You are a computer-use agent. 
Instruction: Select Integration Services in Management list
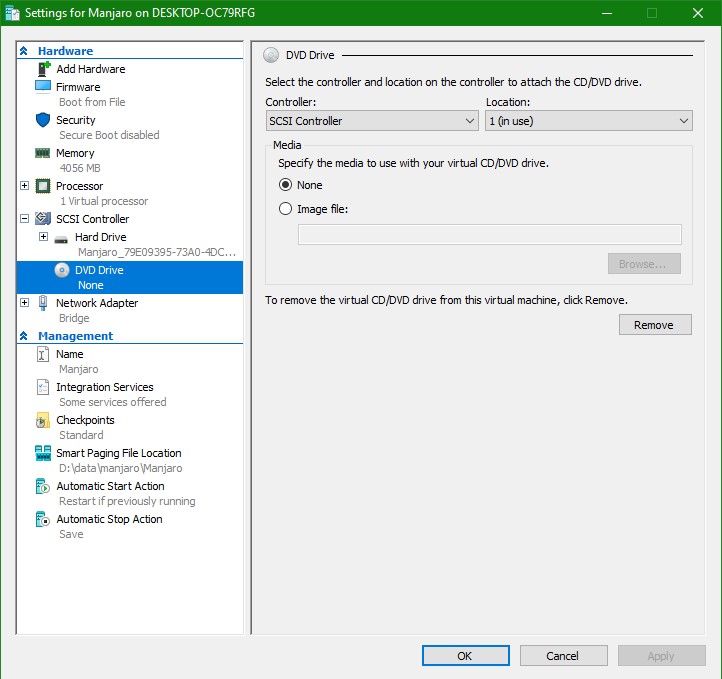pos(104,387)
